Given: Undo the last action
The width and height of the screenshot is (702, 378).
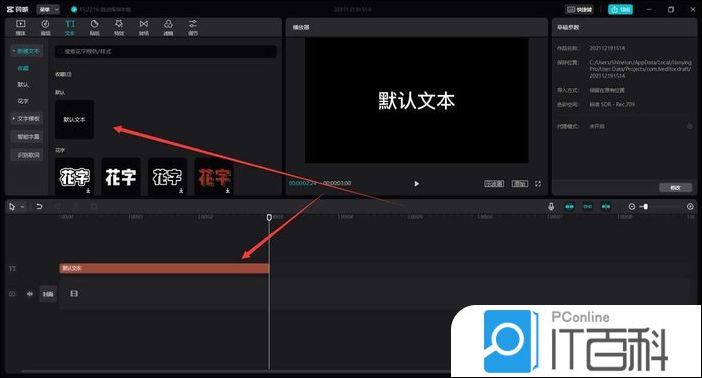Looking at the screenshot, I should [39, 206].
